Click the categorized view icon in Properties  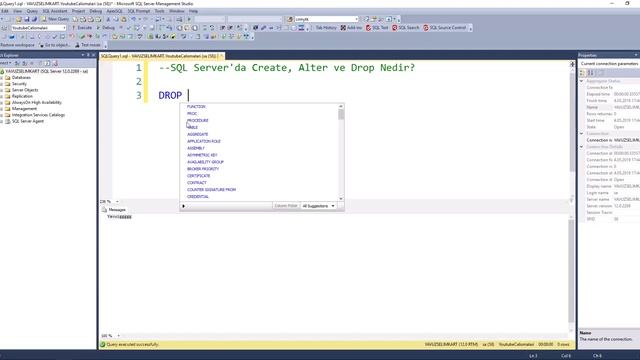(x=582, y=73)
